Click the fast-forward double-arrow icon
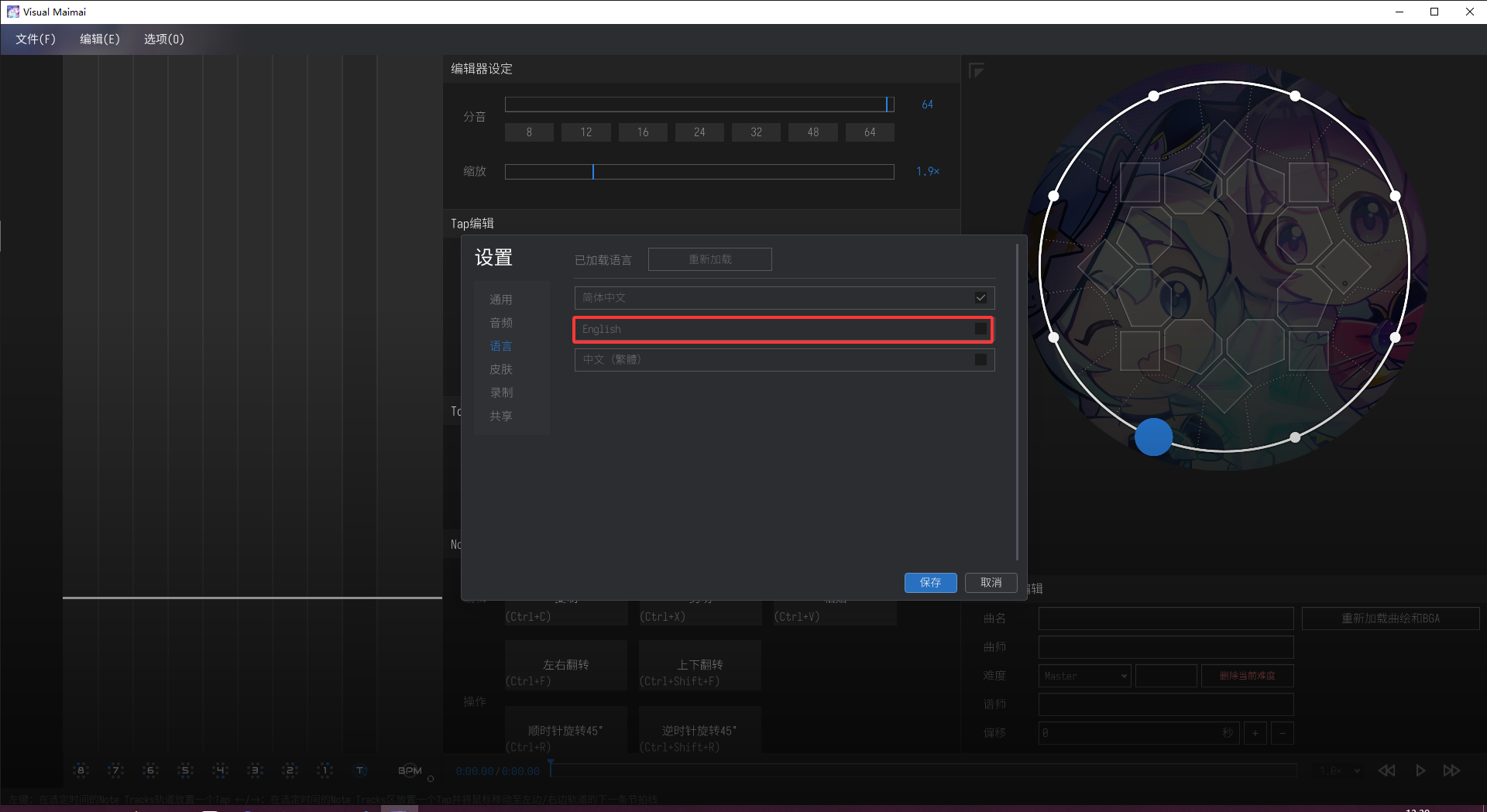Viewport: 1487px width, 812px height. click(1451, 770)
